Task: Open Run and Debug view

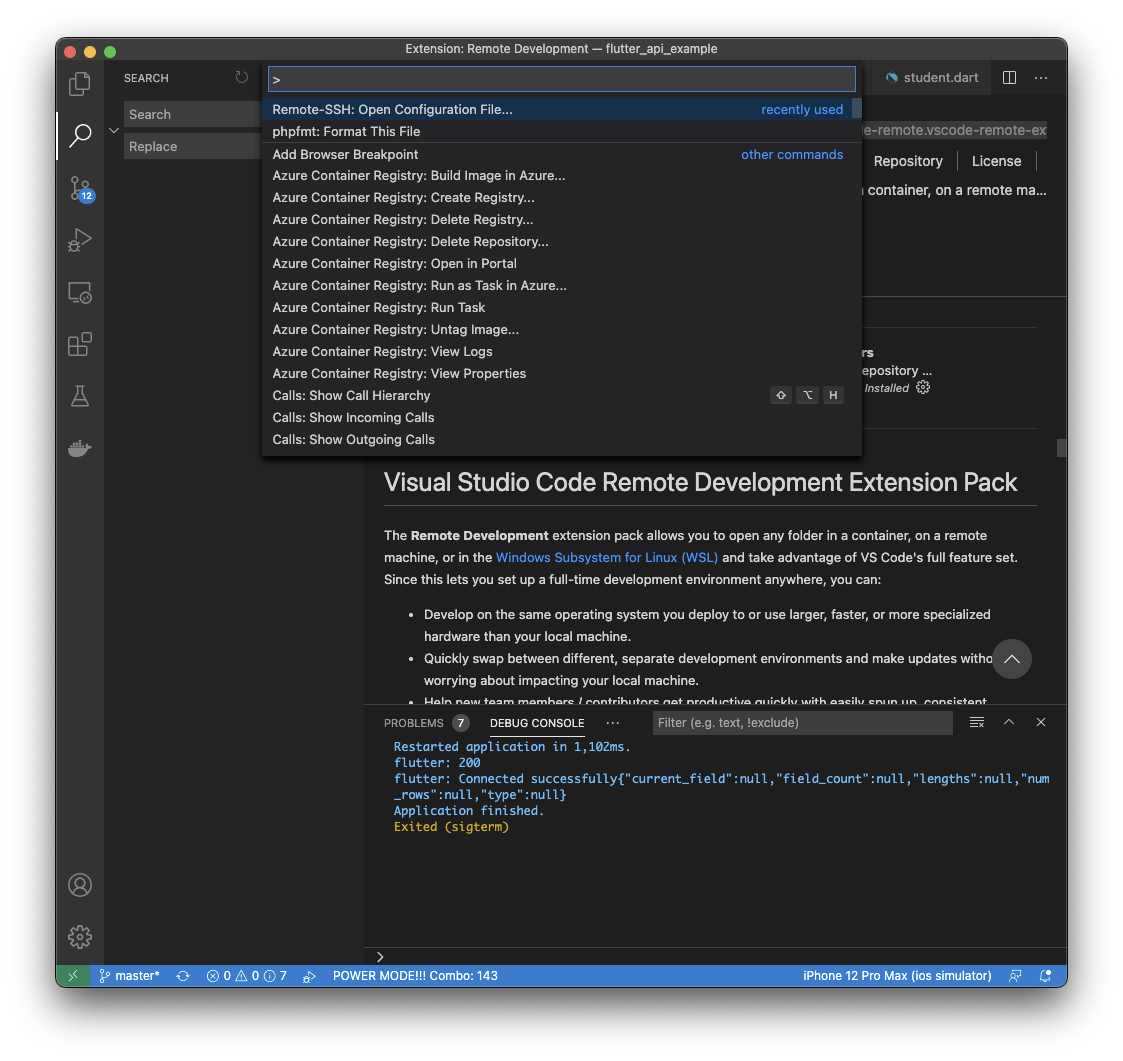Action: pyautogui.click(x=79, y=240)
